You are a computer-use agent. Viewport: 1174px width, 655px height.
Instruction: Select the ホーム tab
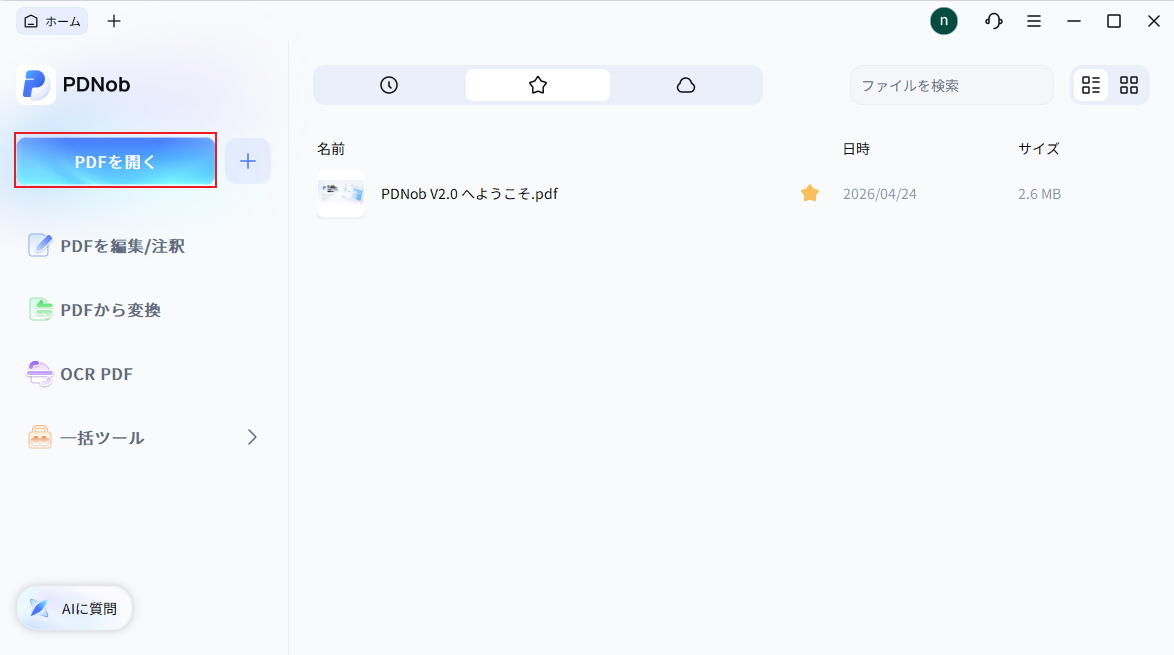52,21
